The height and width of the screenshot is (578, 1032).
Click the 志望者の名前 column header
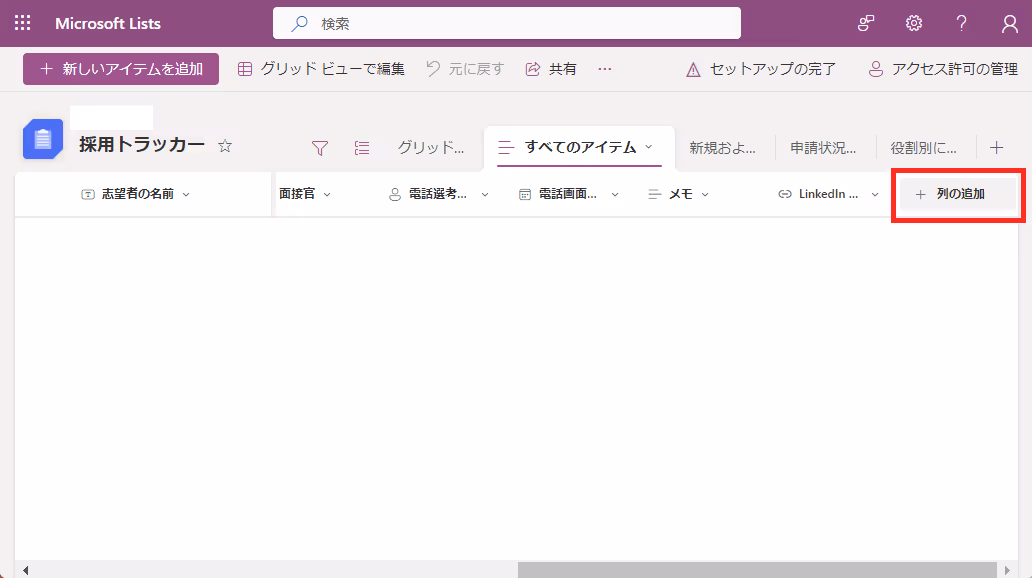[x=138, y=194]
